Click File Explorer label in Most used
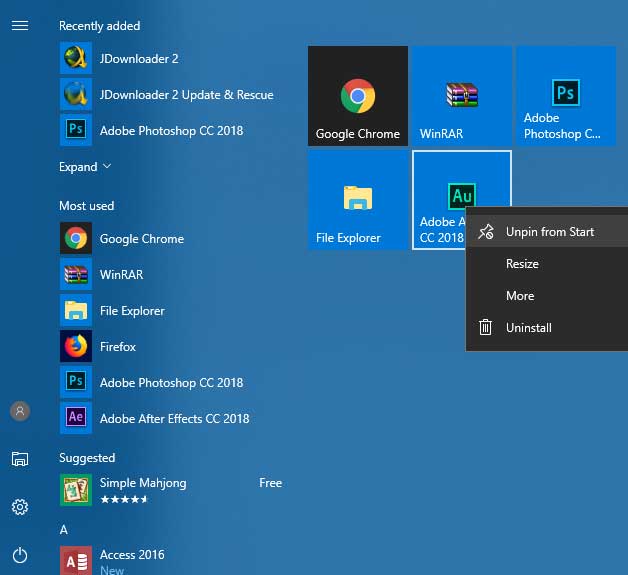This screenshot has width=628, height=575. pyautogui.click(x=132, y=311)
